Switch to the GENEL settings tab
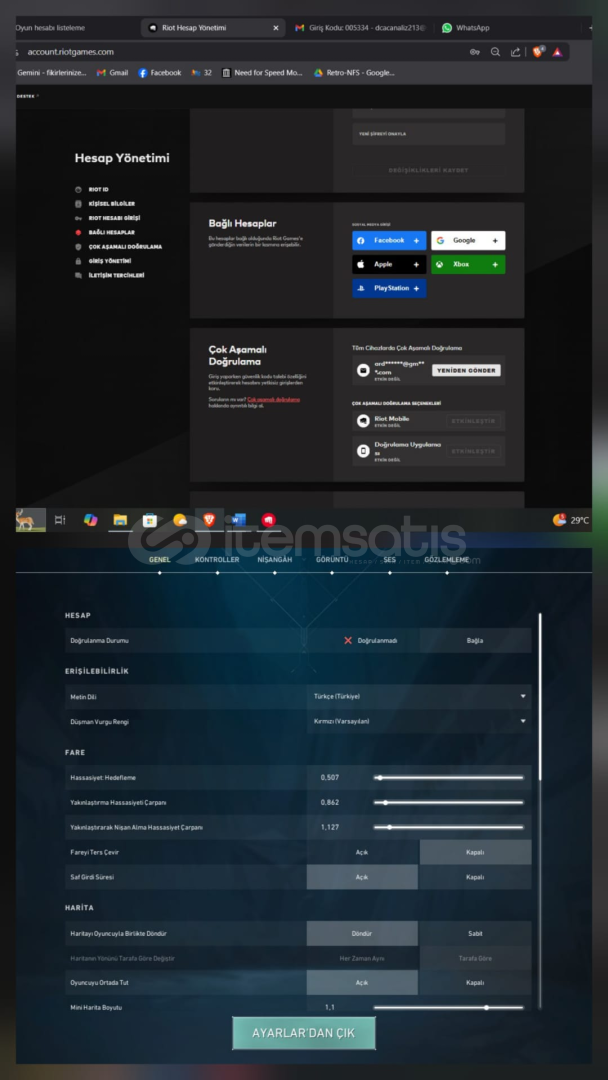This screenshot has height=1080, width=608. (160, 560)
